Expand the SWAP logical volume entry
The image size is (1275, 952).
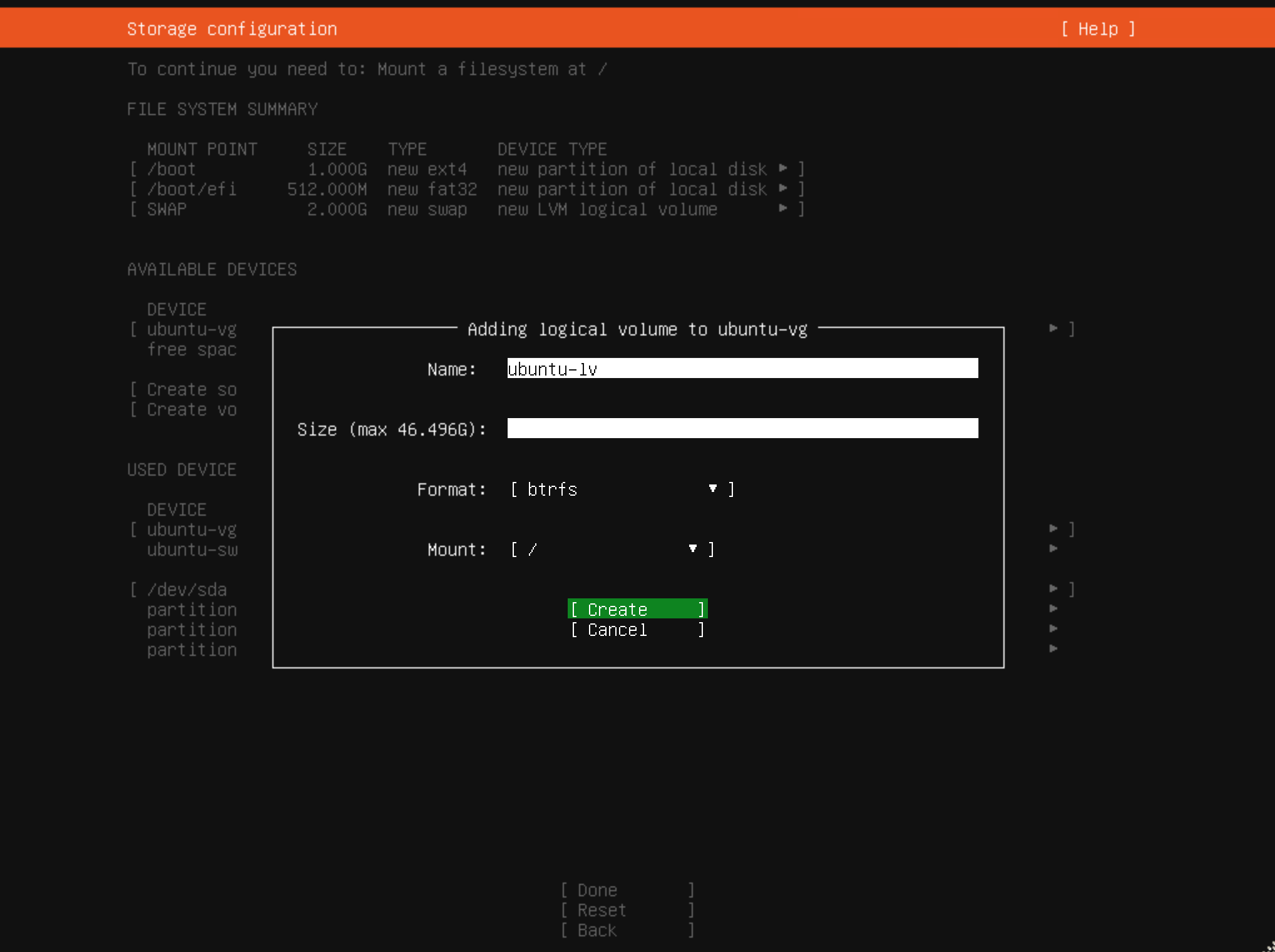[784, 209]
